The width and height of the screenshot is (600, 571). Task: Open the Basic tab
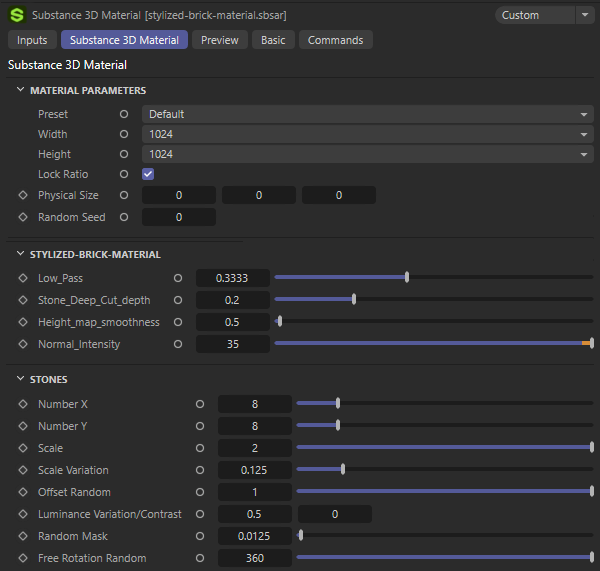pyautogui.click(x=273, y=40)
